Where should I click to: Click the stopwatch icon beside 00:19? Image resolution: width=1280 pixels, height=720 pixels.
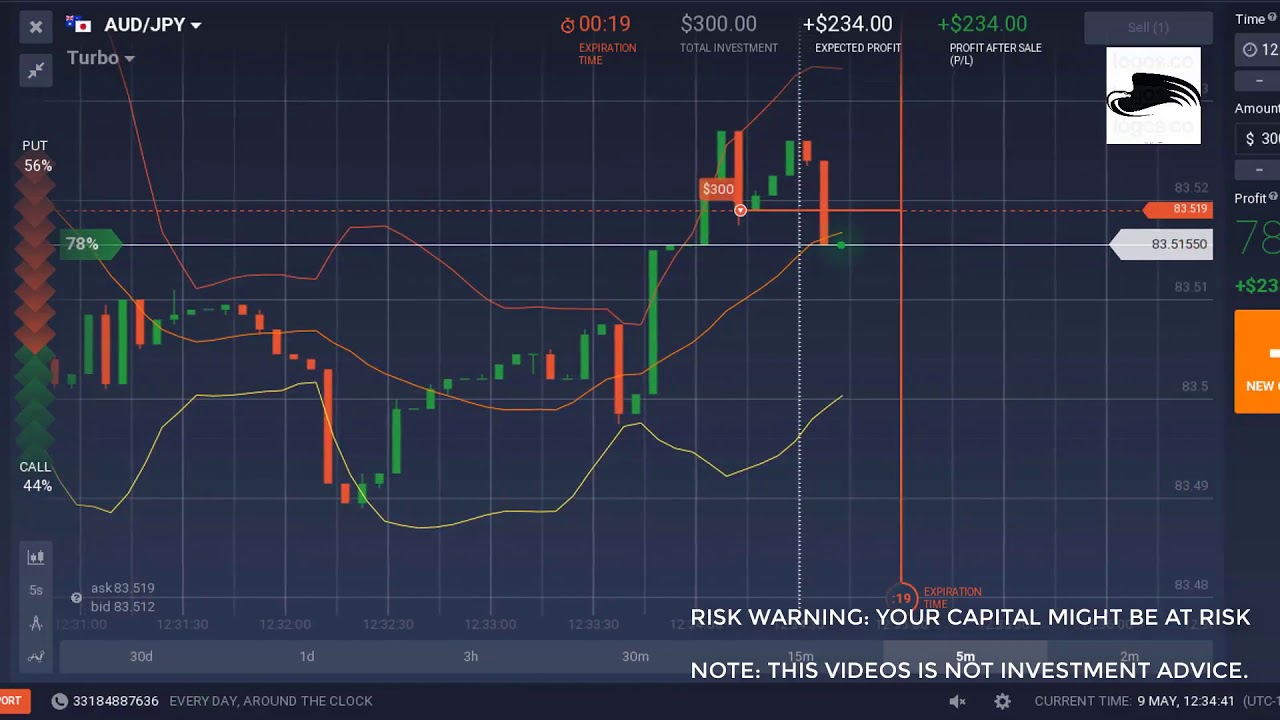(x=567, y=25)
